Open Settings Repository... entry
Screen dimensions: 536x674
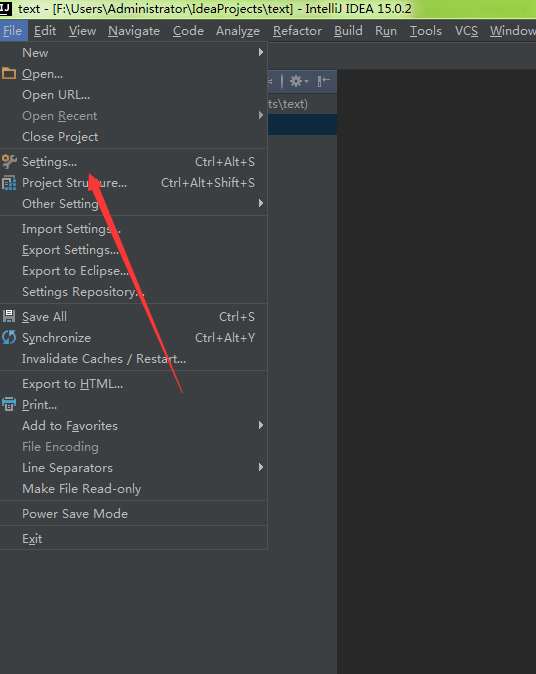point(133,292)
